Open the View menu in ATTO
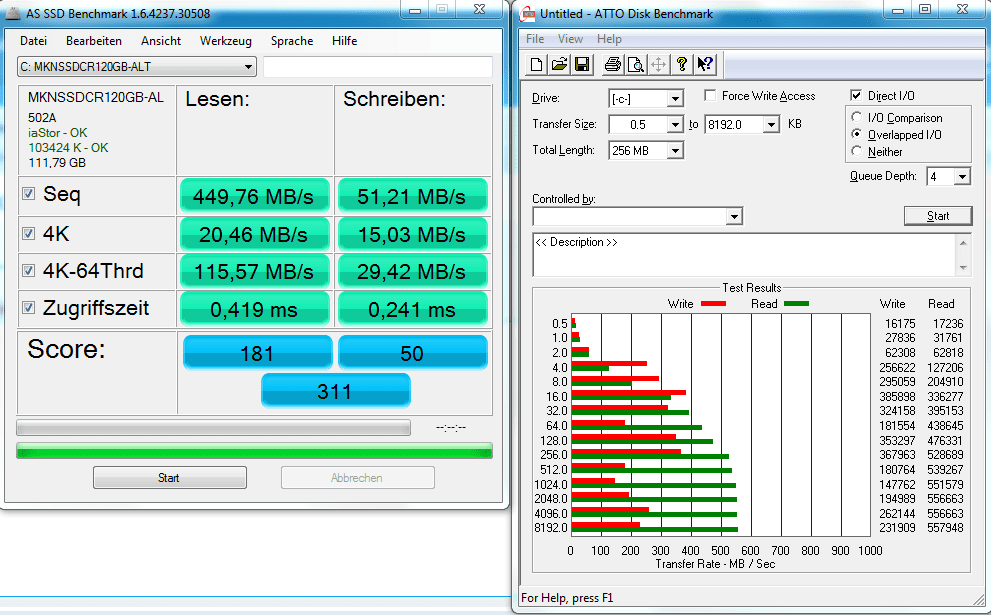This screenshot has width=991, height=615. (x=570, y=39)
